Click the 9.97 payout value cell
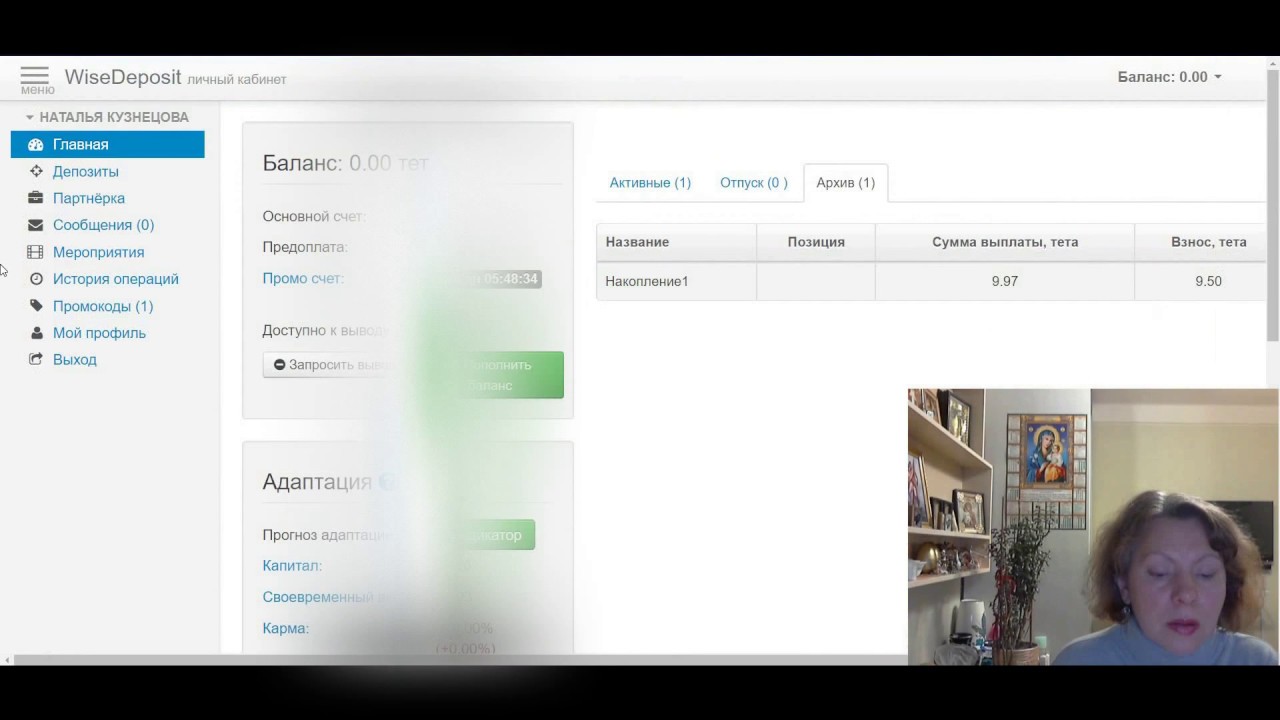Screen dimensions: 1280x720 pos(1005,281)
